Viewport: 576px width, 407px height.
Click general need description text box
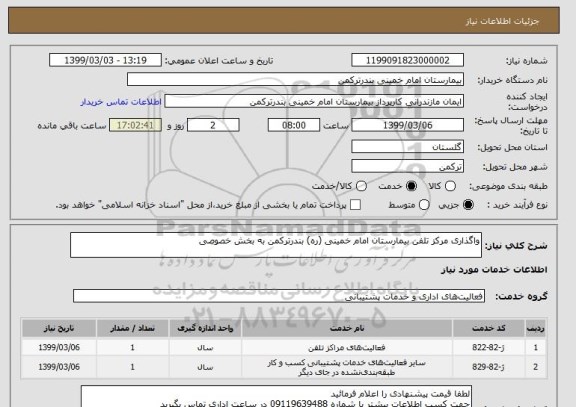pyautogui.click(x=276, y=245)
